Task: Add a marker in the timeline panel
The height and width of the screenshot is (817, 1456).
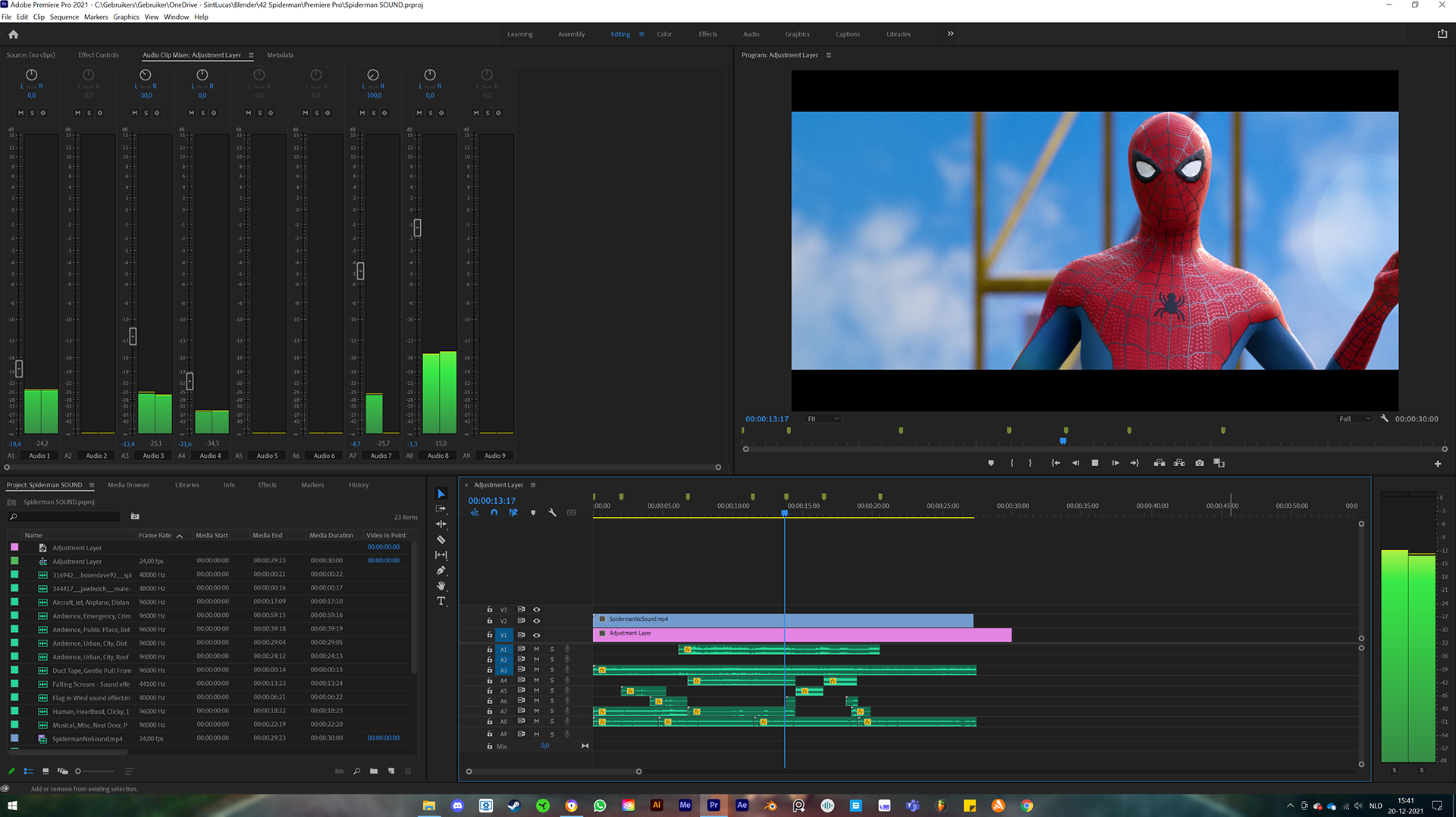Action: (533, 513)
